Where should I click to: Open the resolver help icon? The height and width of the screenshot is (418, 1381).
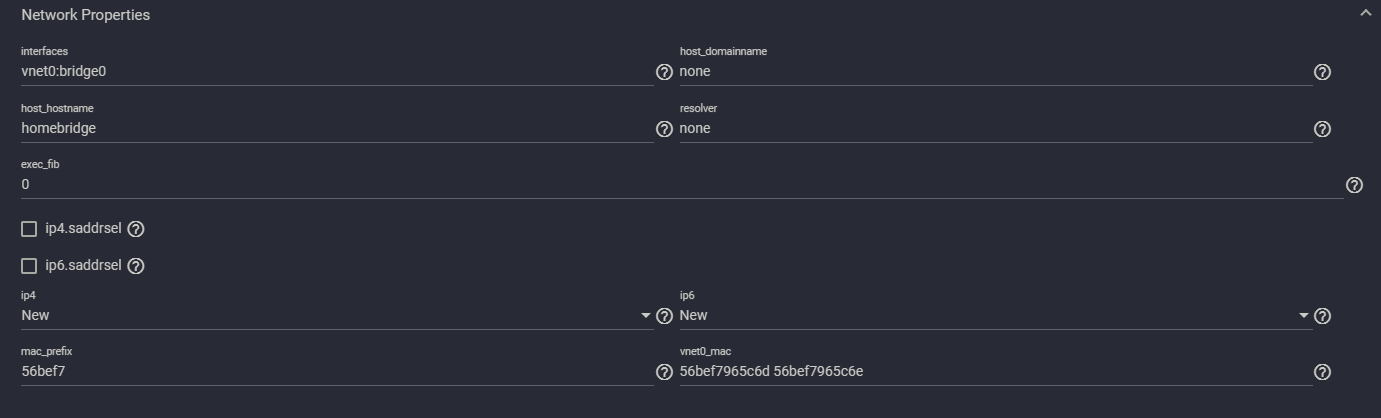(x=1322, y=129)
